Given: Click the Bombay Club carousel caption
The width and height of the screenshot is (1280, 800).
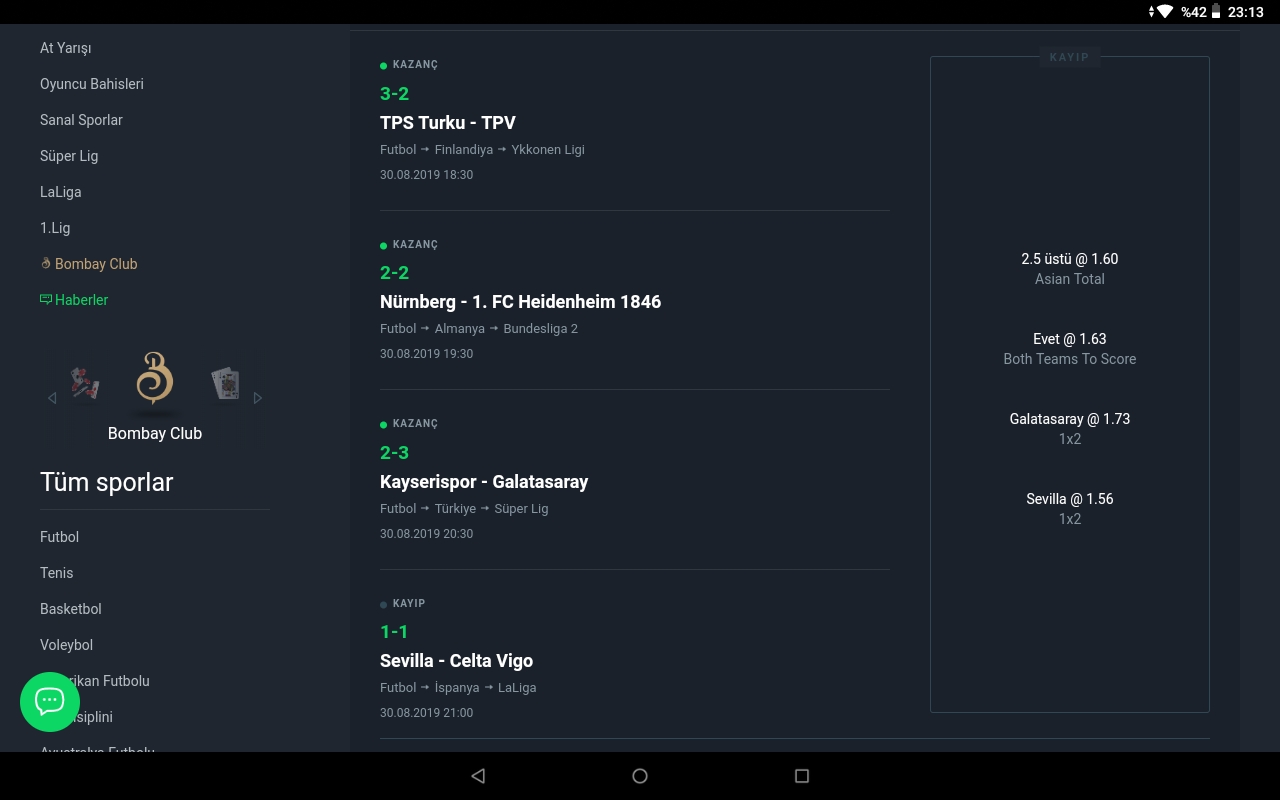Looking at the screenshot, I should (155, 433).
